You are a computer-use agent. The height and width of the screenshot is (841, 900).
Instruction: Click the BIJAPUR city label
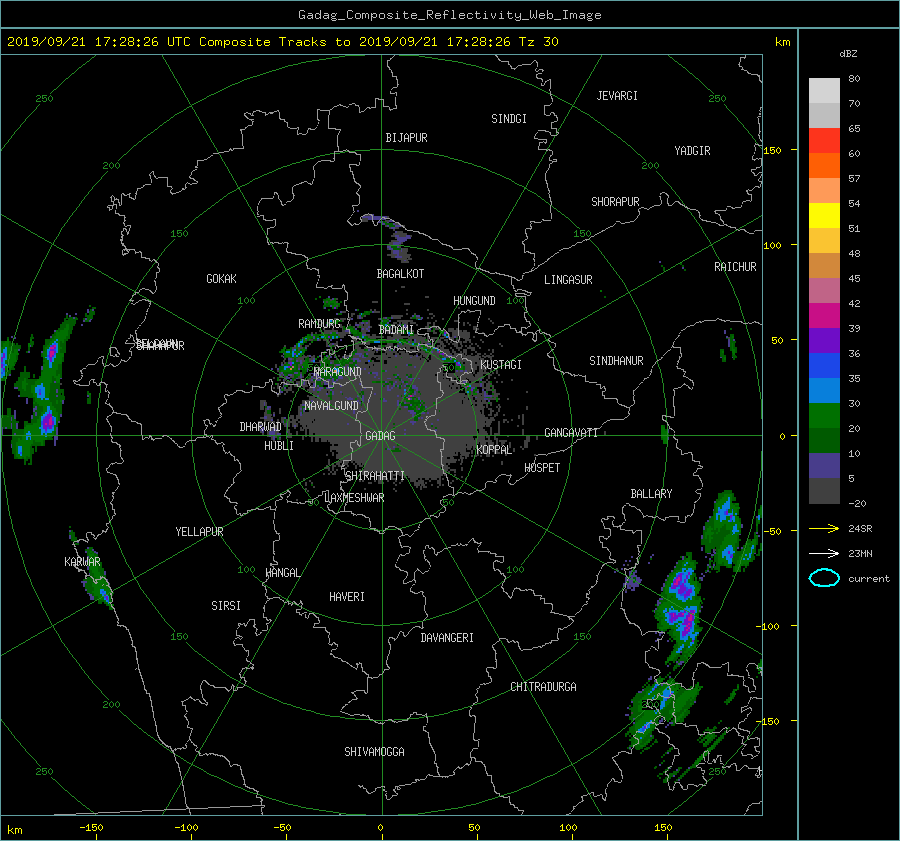(x=406, y=138)
